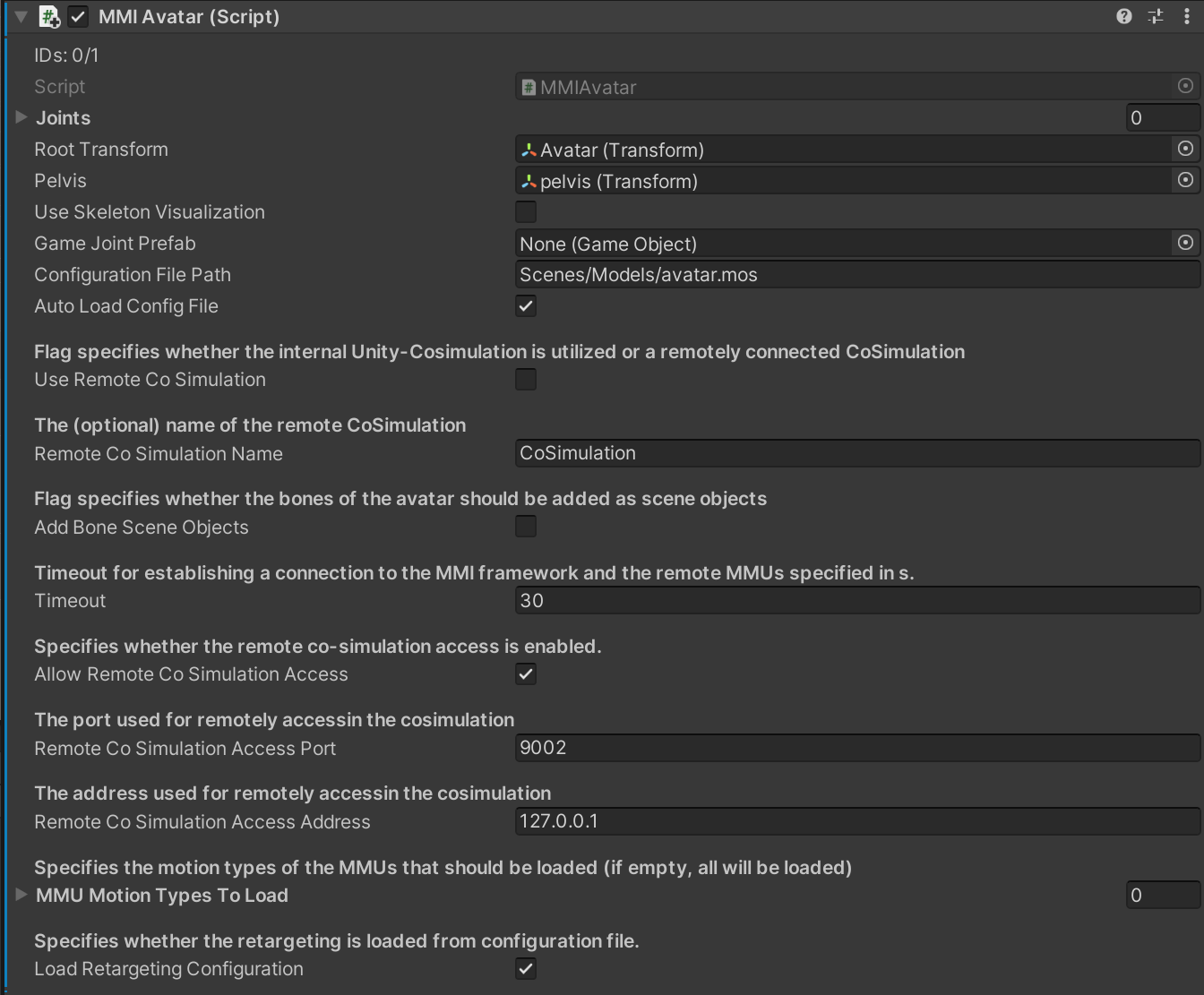Collapse the MMI Avatar component foldout
1204x995 pixels.
(x=21, y=16)
